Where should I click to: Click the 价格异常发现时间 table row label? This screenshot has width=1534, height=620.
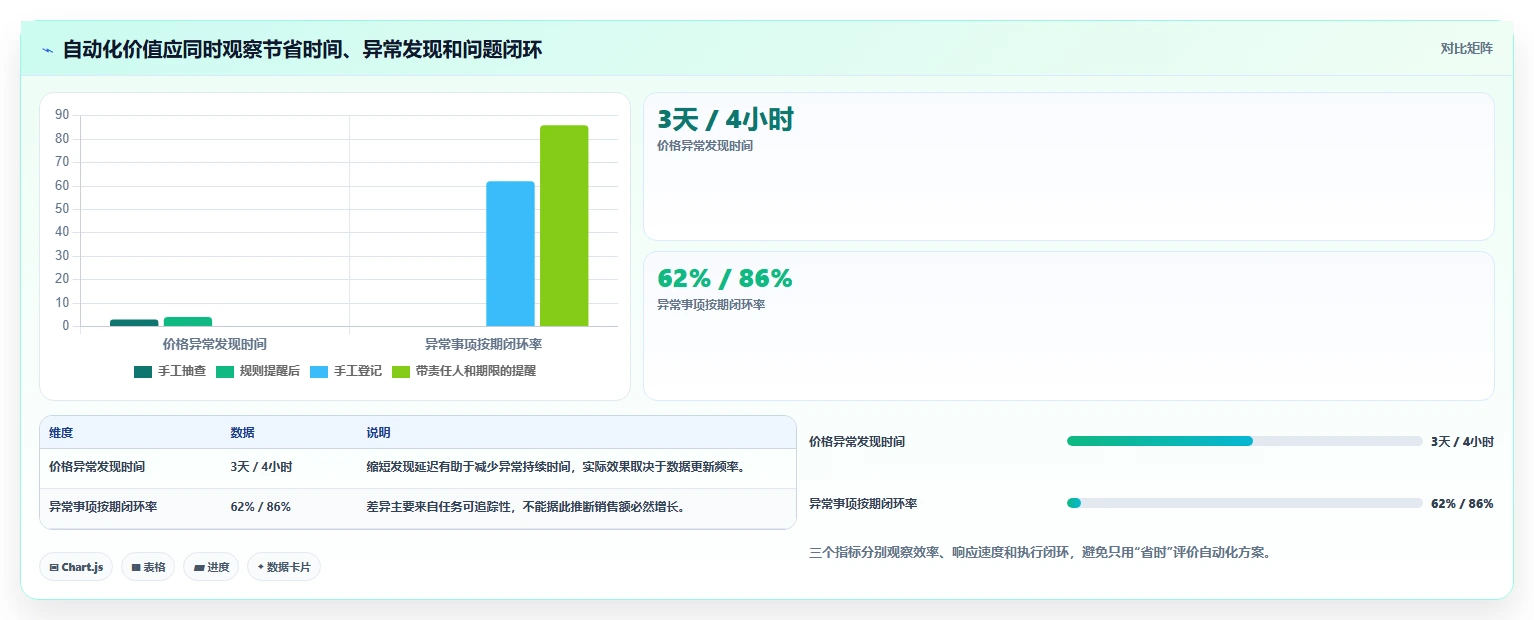tap(97, 467)
